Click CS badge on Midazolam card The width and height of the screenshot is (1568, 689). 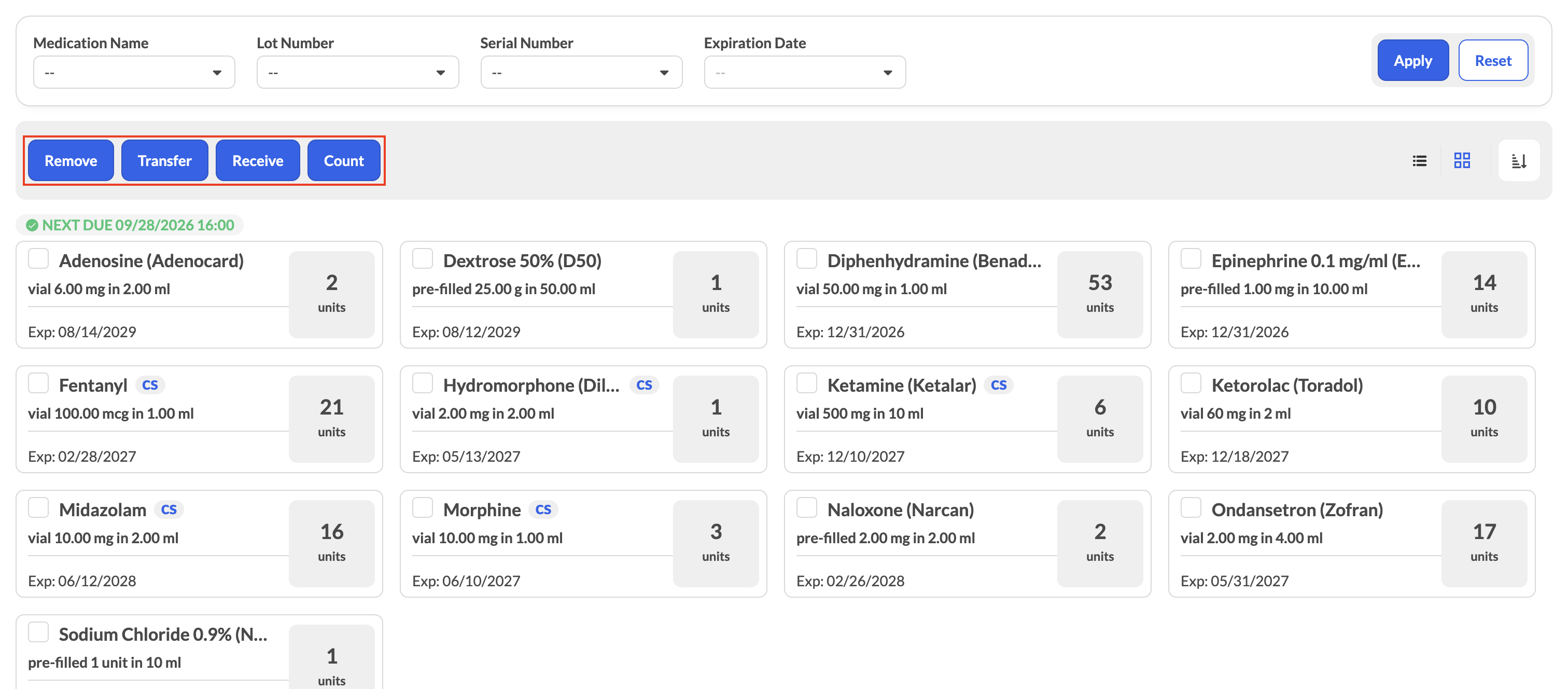pyautogui.click(x=169, y=509)
